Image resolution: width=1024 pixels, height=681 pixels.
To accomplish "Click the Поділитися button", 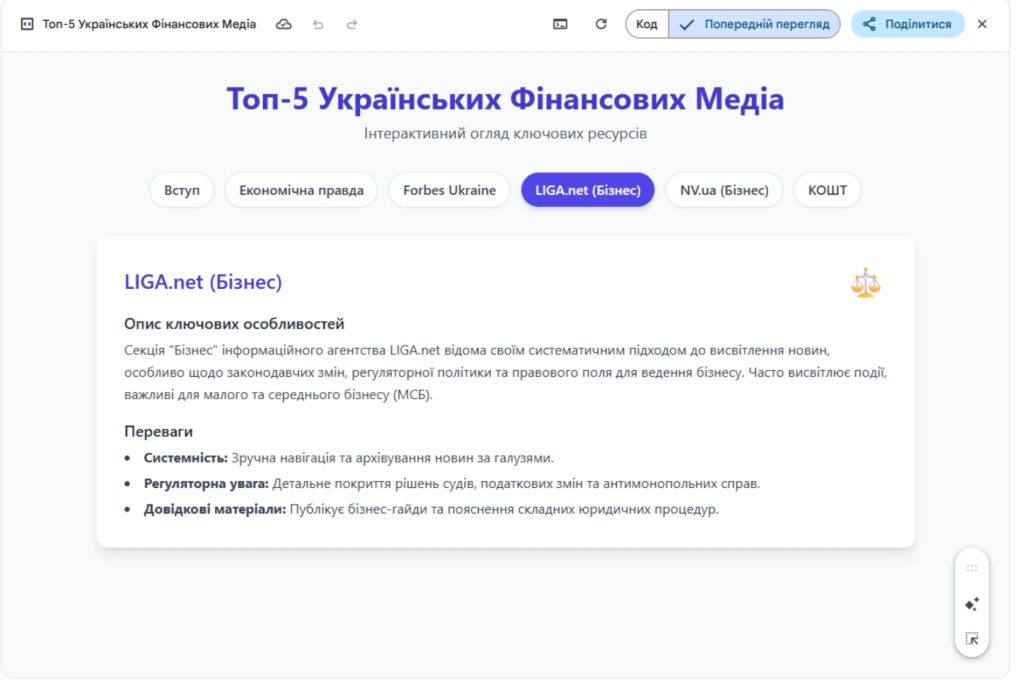I will click(x=906, y=23).
